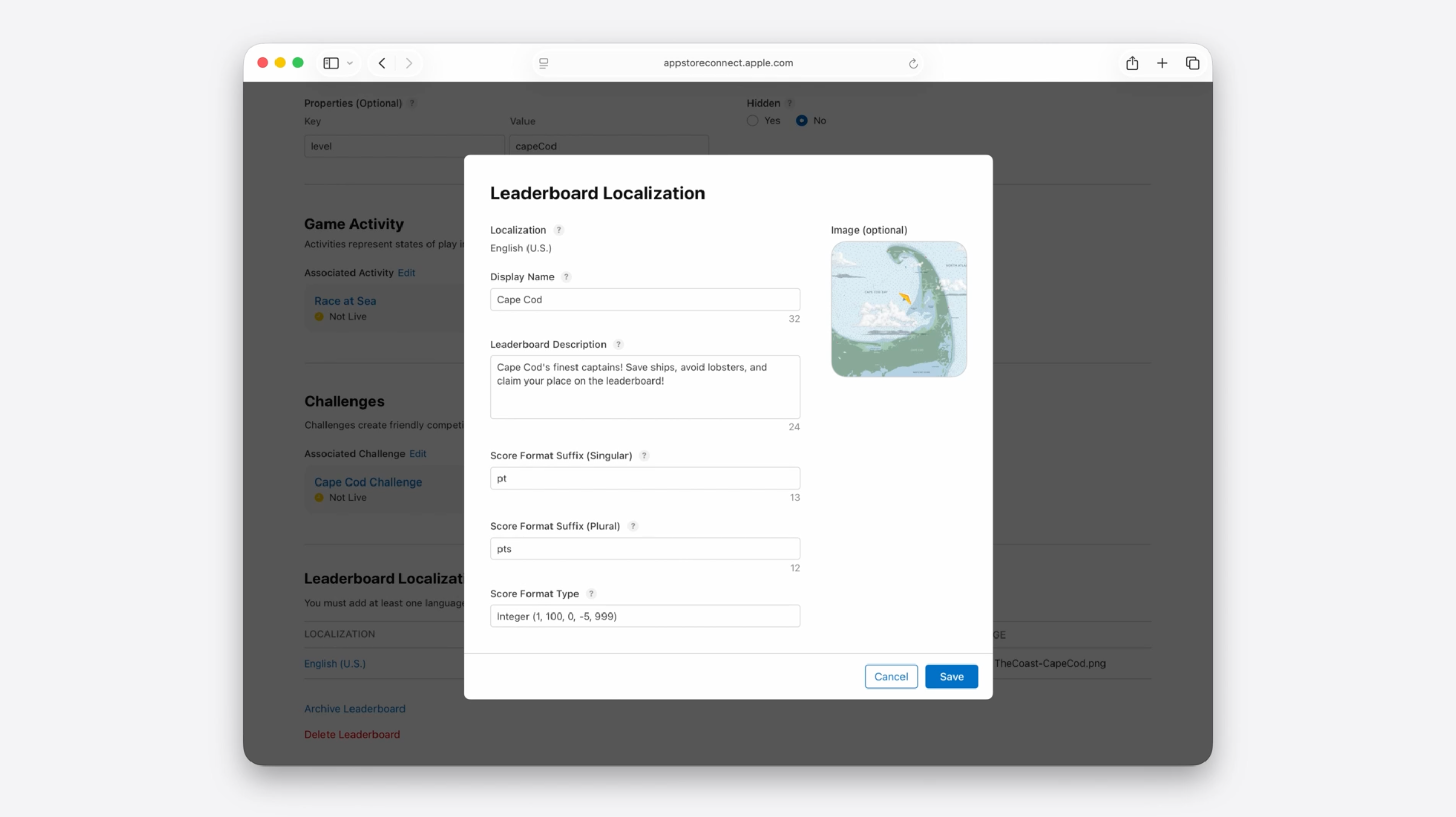Click the Safari sidebar toggle icon
The height and width of the screenshot is (817, 1456).
click(331, 63)
